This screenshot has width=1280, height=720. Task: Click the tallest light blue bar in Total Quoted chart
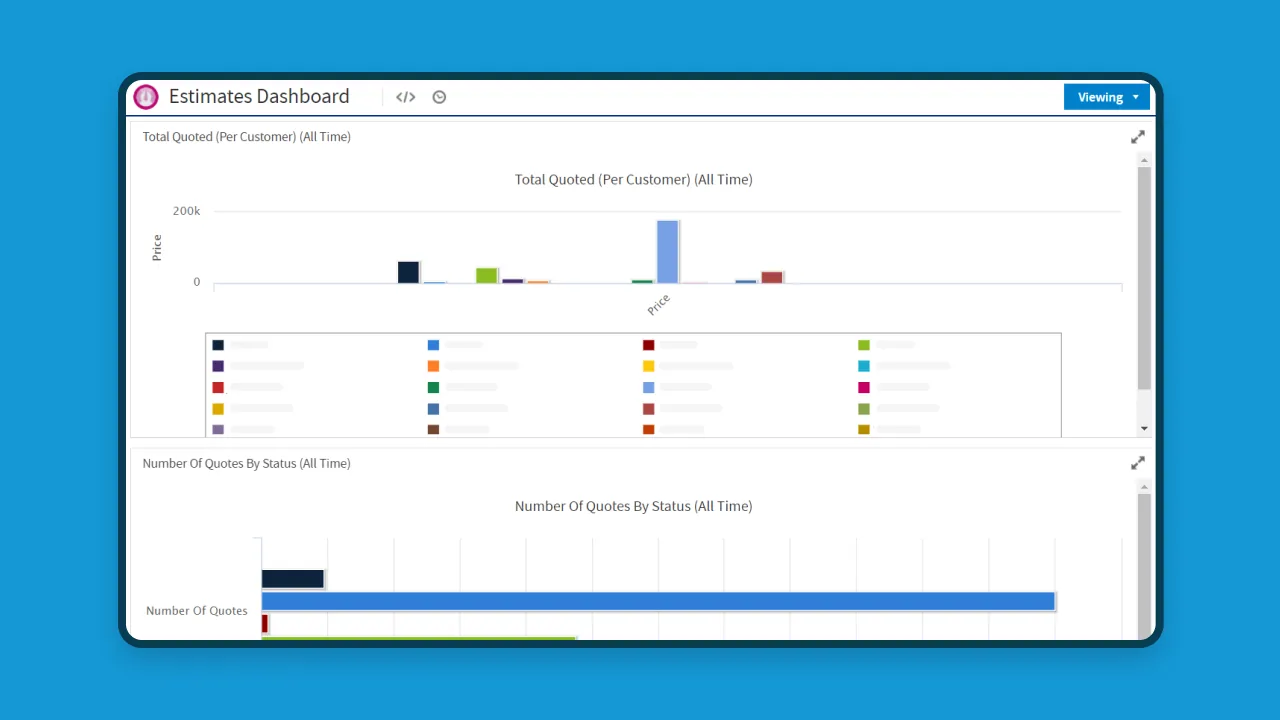click(x=668, y=252)
